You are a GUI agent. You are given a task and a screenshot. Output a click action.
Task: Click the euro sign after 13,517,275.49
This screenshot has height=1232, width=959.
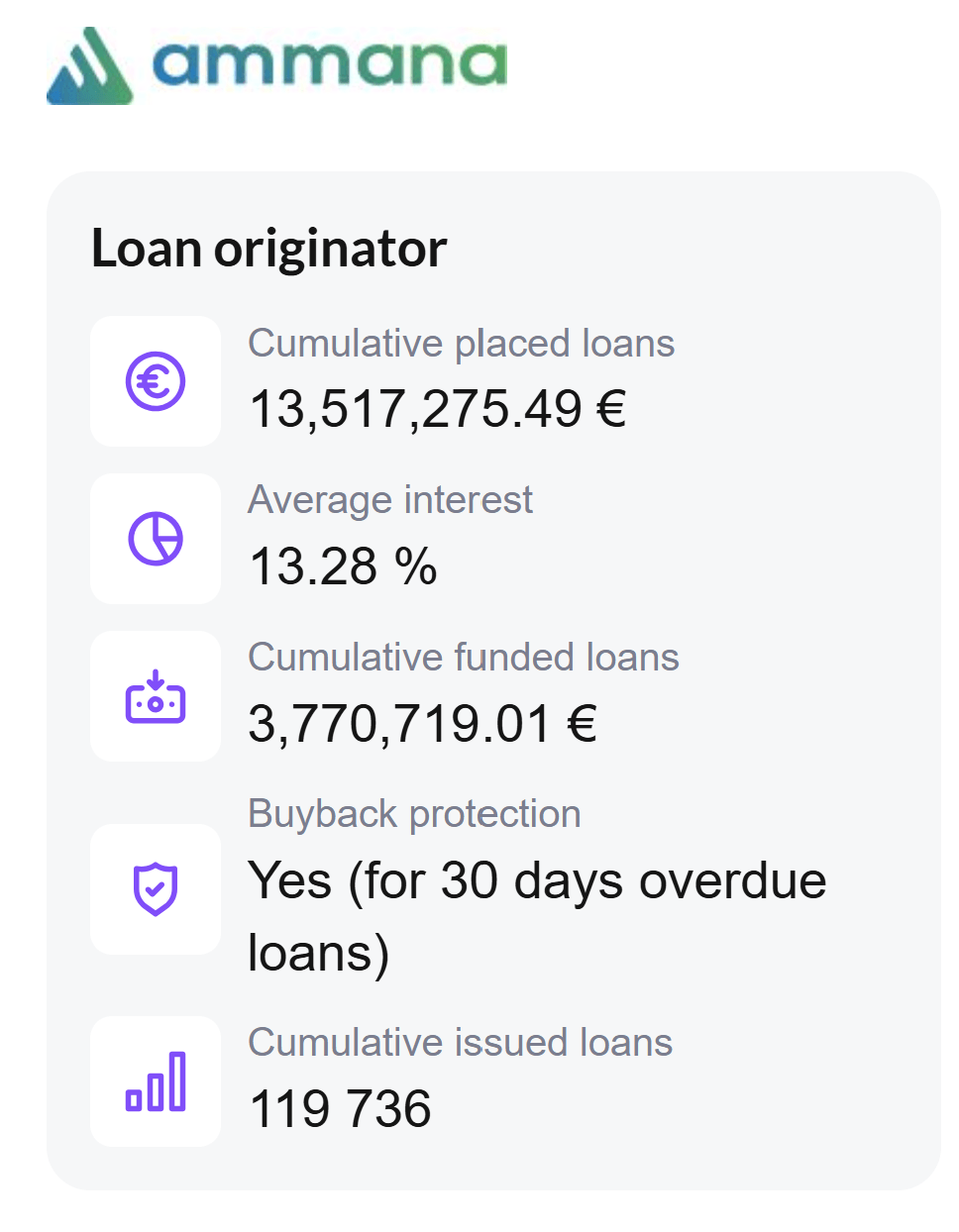(x=611, y=408)
